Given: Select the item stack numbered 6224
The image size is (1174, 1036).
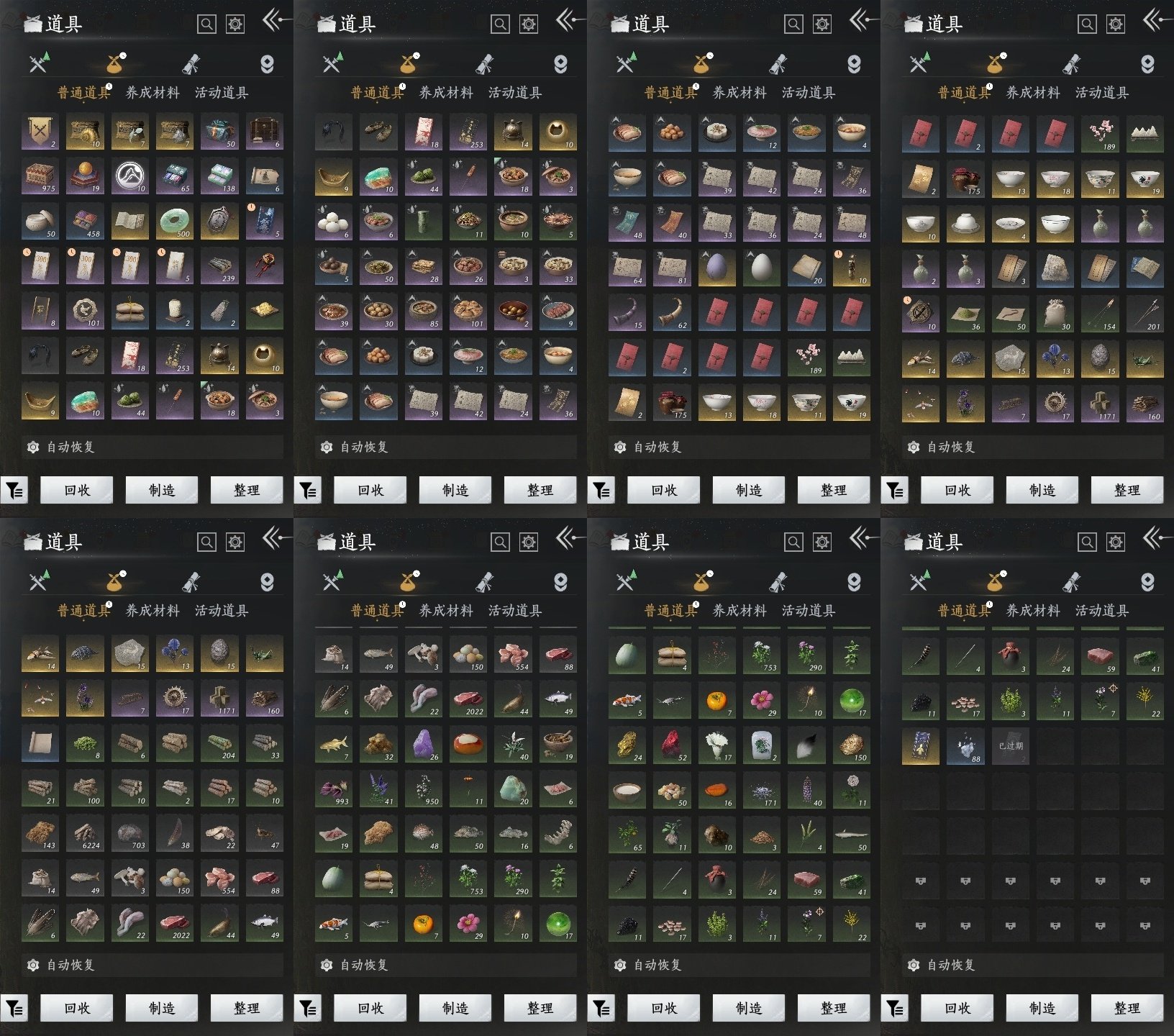Looking at the screenshot, I should pyautogui.click(x=85, y=834).
